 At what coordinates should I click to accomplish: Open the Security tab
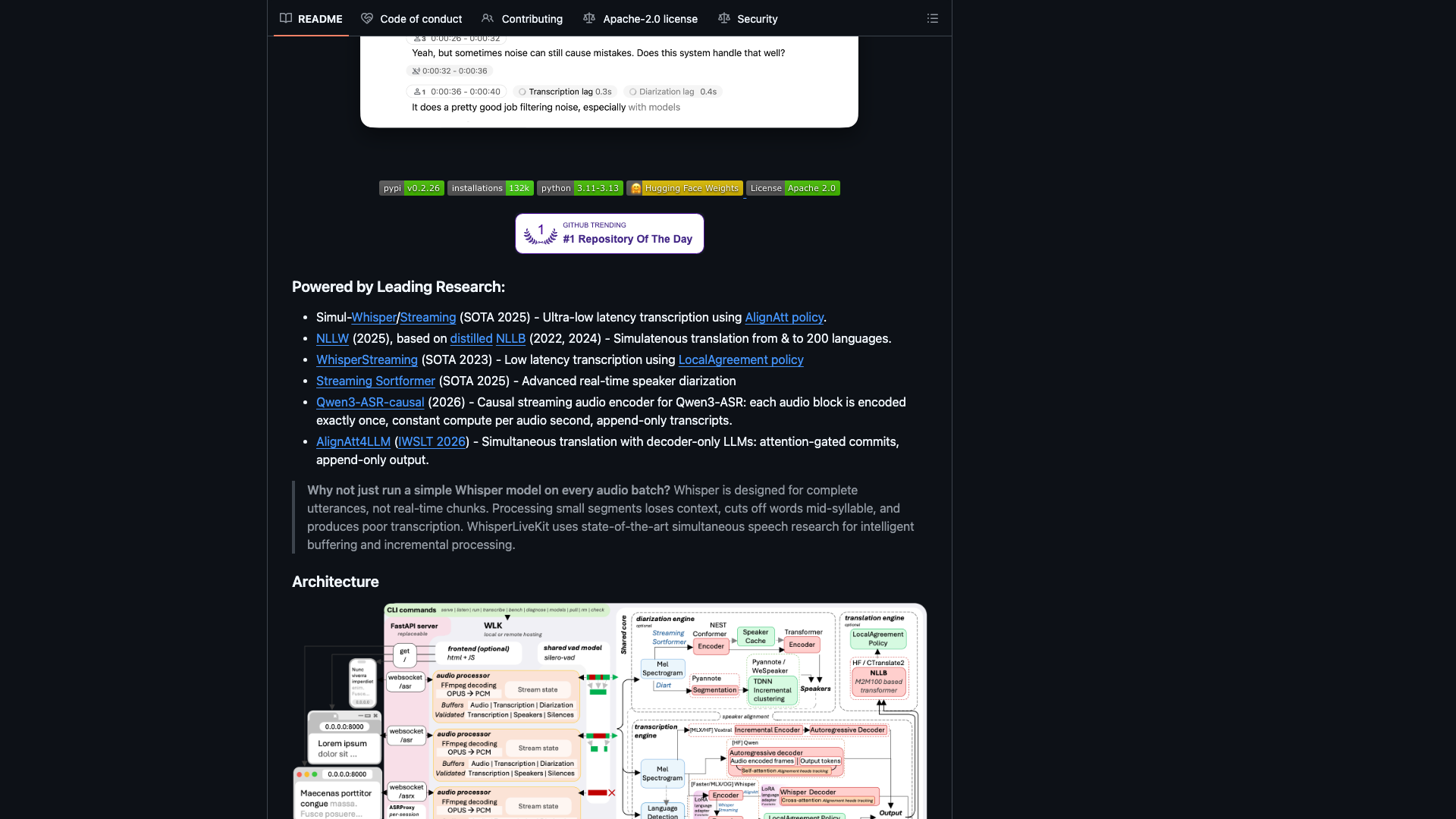[748, 18]
